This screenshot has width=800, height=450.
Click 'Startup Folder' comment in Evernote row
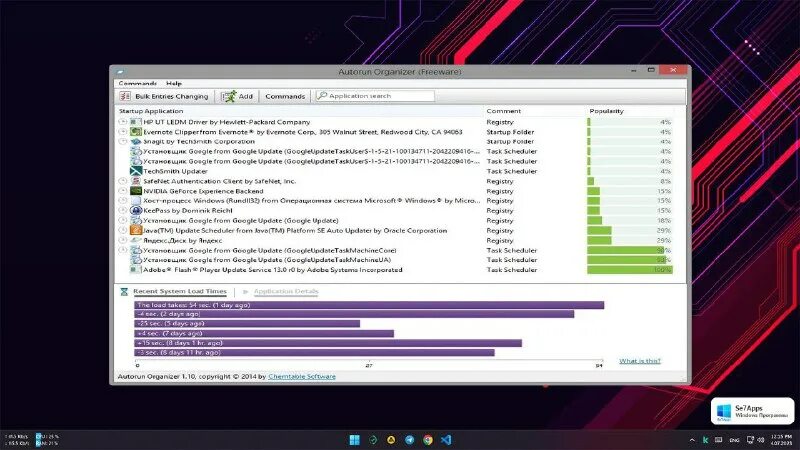(510, 132)
